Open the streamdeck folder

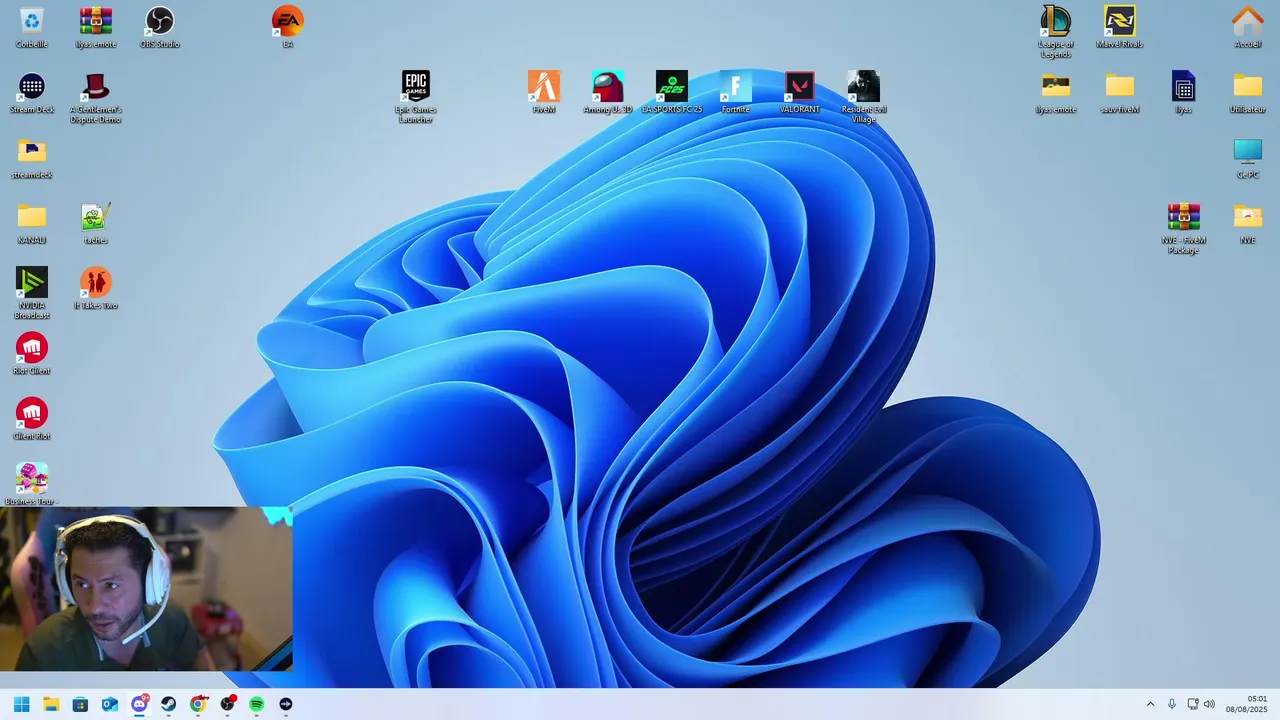tap(32, 151)
